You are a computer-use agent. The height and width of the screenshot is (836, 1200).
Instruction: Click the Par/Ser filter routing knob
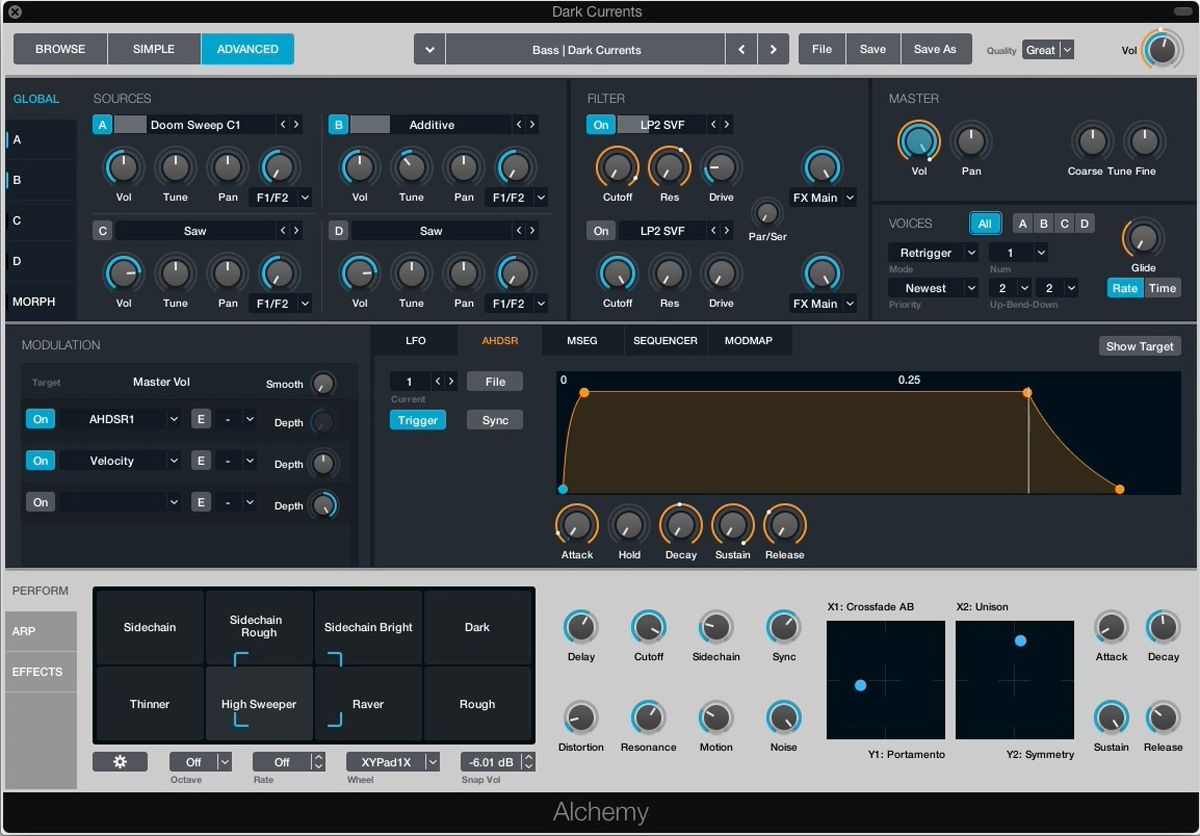pyautogui.click(x=766, y=214)
